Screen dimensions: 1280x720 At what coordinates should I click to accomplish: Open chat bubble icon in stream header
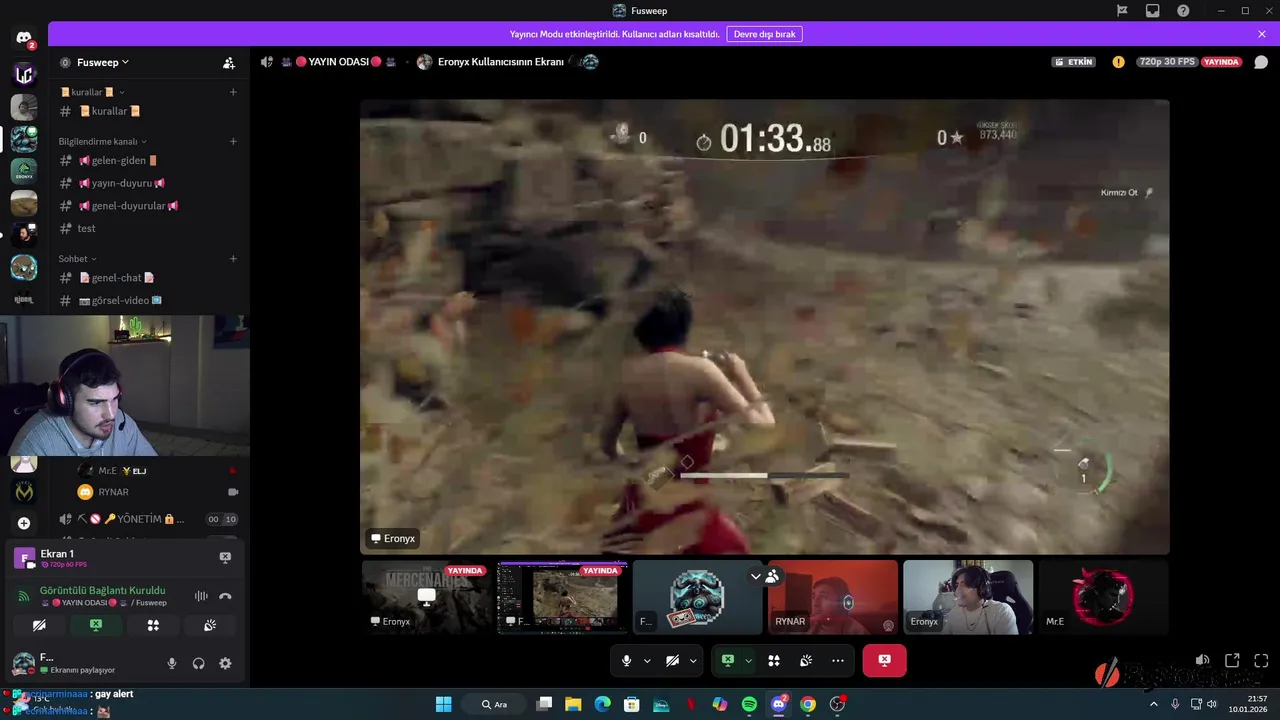coord(1261,62)
